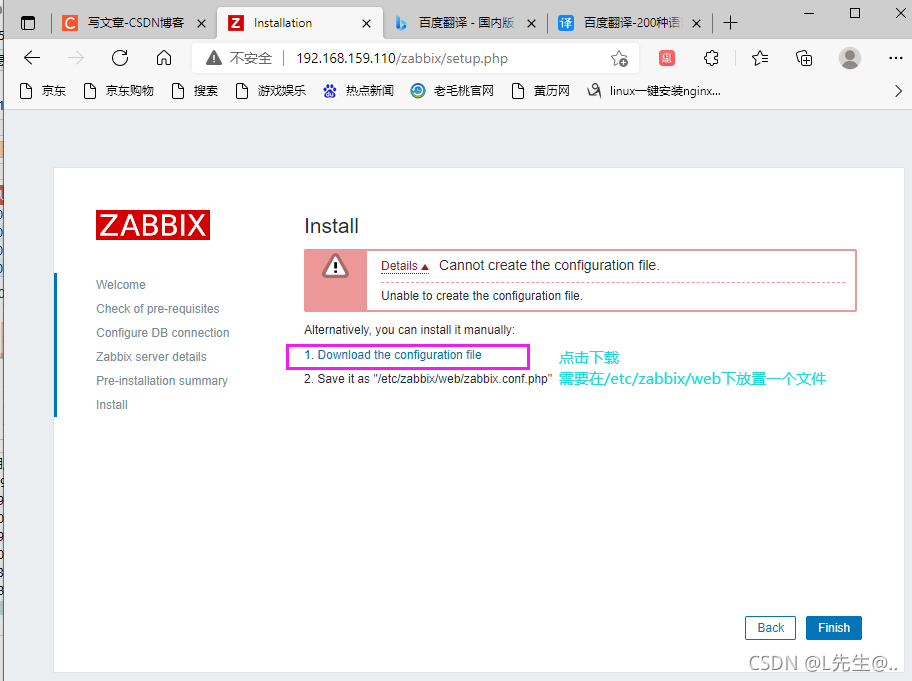Click 'Cannot create the configuration file' message

pos(549,265)
